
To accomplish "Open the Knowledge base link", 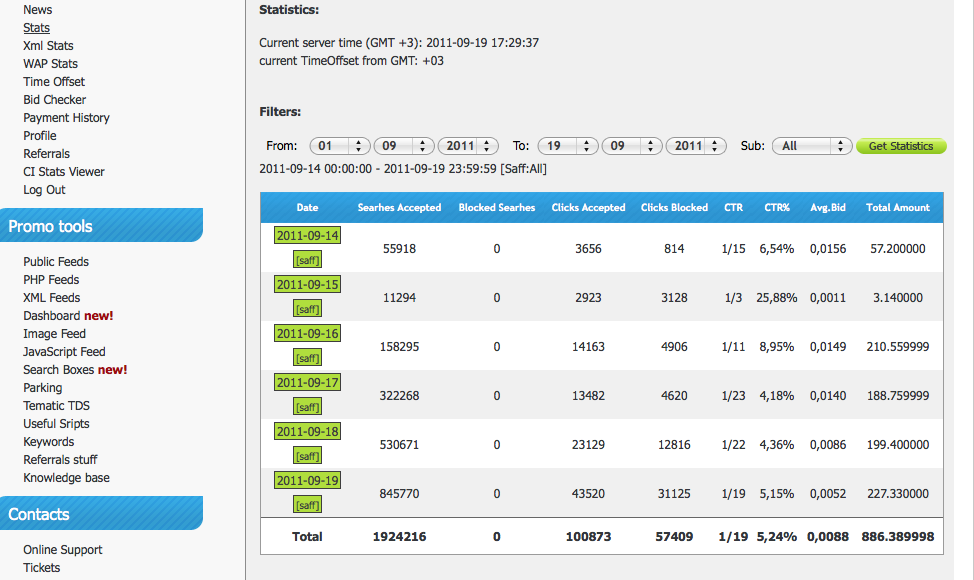I will [x=66, y=478].
